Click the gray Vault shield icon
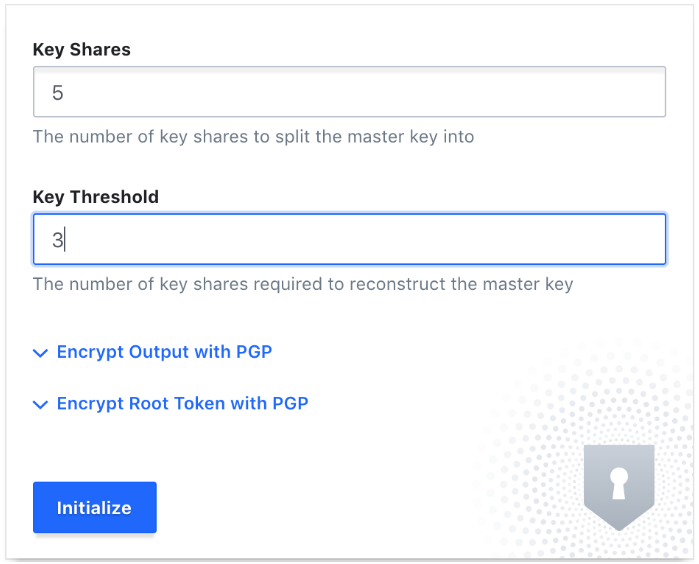 [619, 487]
